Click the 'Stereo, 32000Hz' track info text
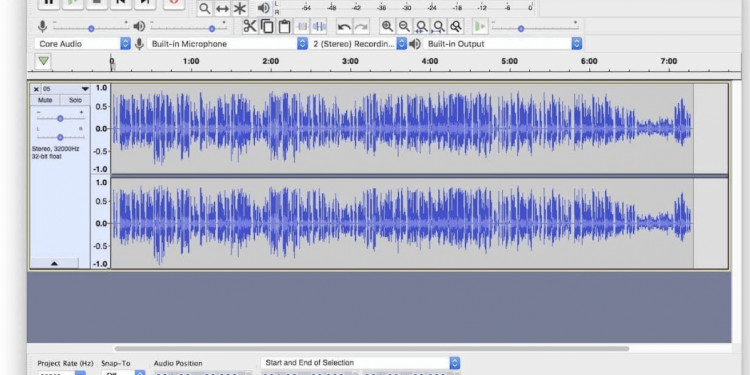The height and width of the screenshot is (375, 750). [55, 149]
